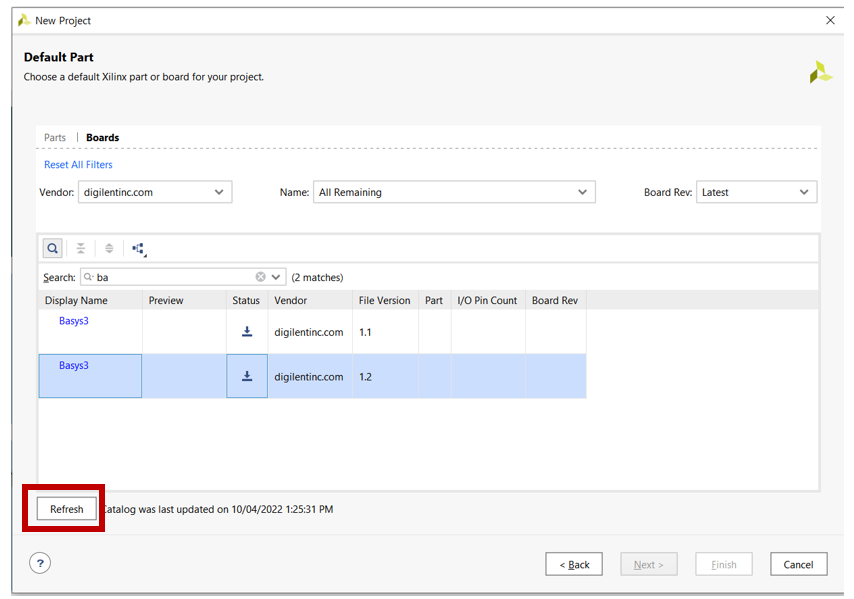Viewport: 854px width, 599px height.
Task: Cancel the New Project wizard
Action: click(798, 564)
